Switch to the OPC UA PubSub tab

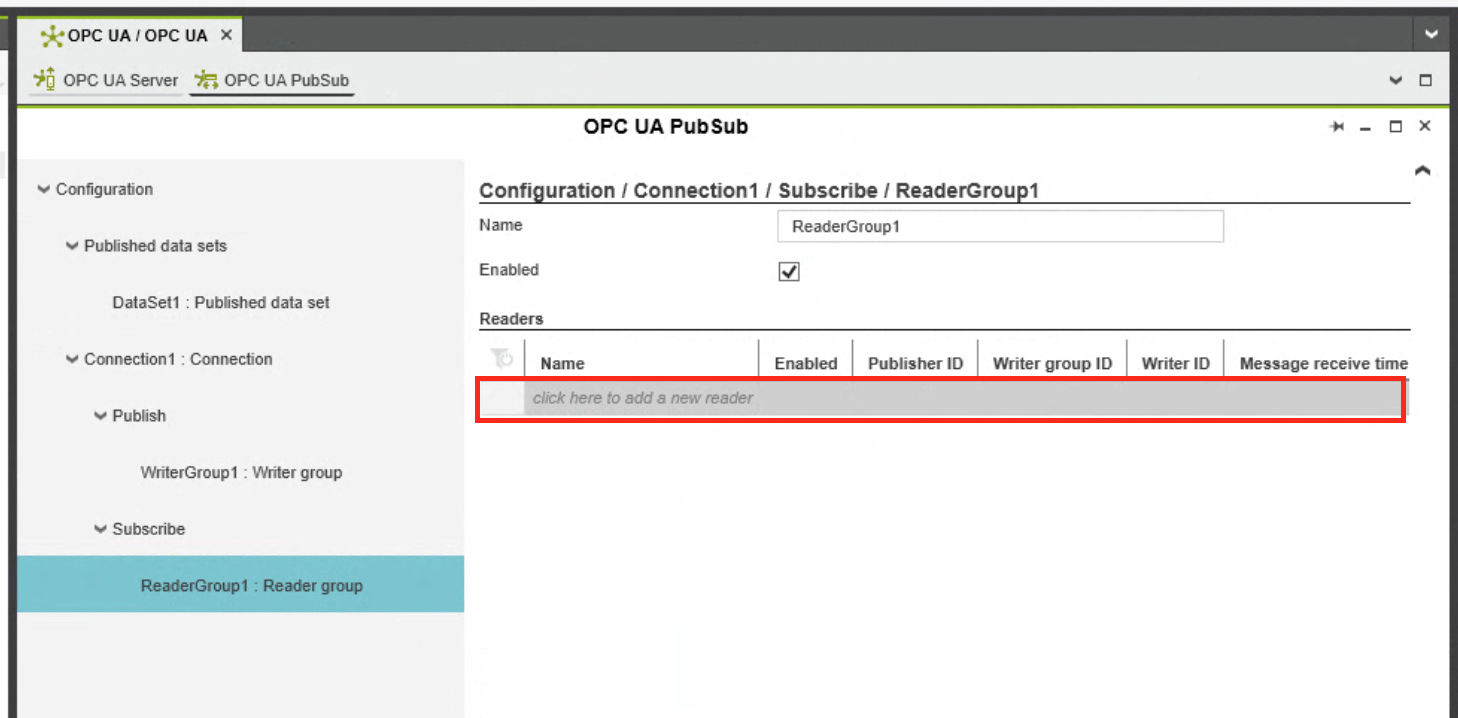pyautogui.click(x=272, y=80)
